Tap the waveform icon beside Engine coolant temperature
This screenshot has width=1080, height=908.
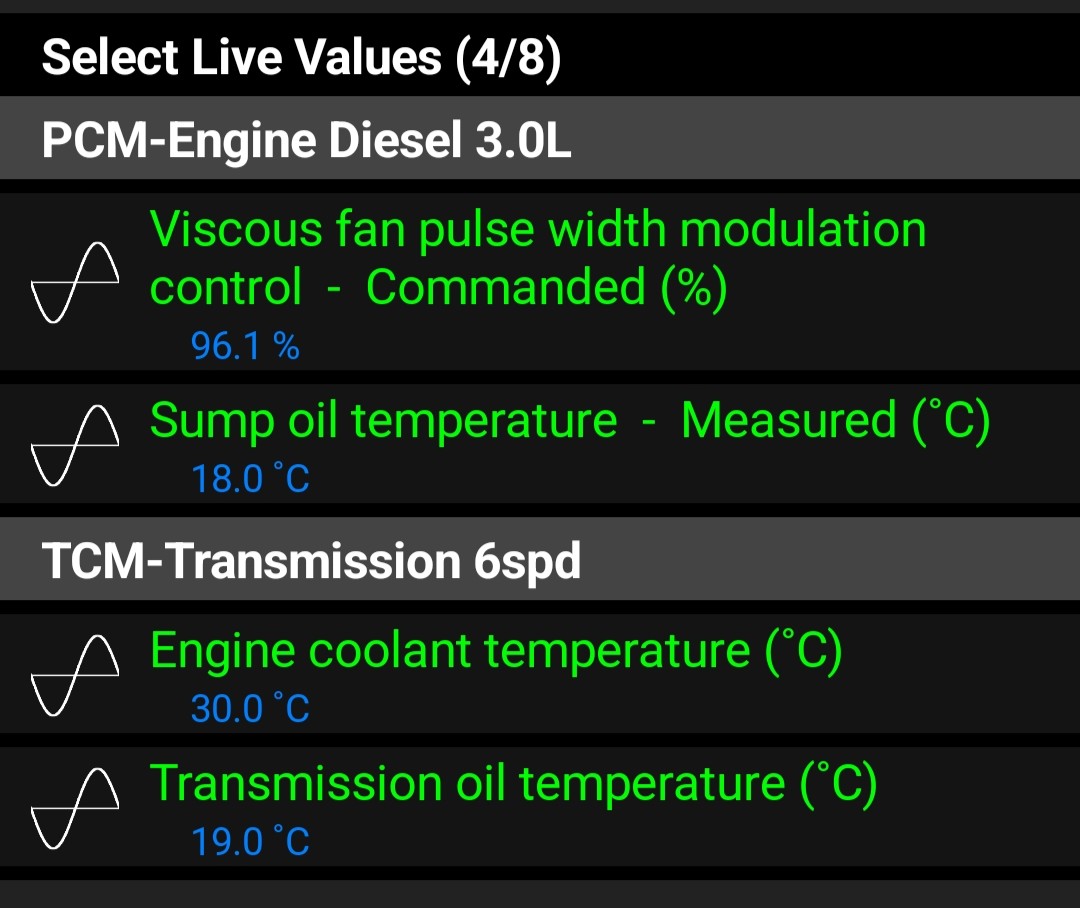point(75,675)
